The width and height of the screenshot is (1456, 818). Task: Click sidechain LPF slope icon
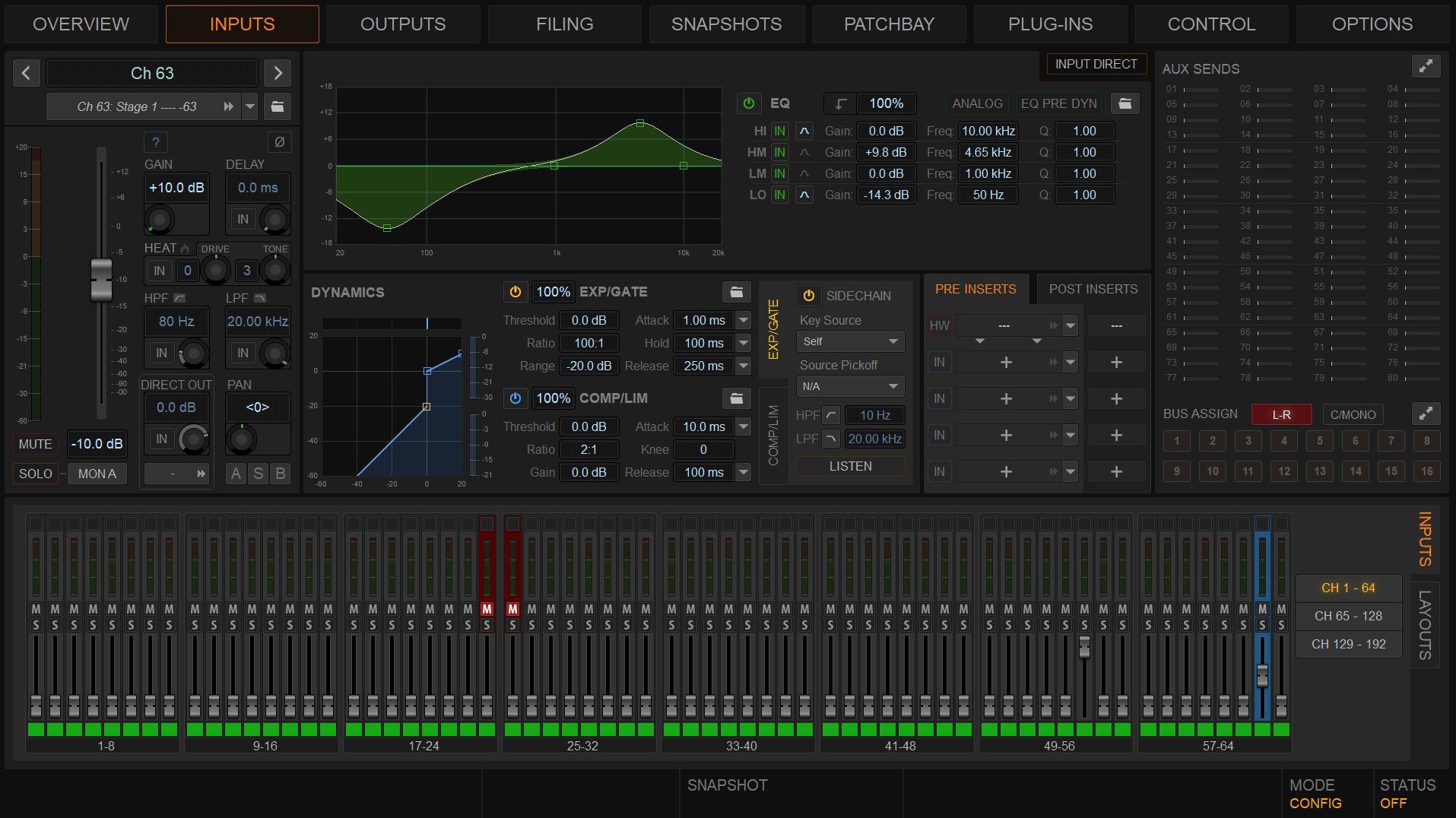click(x=831, y=439)
